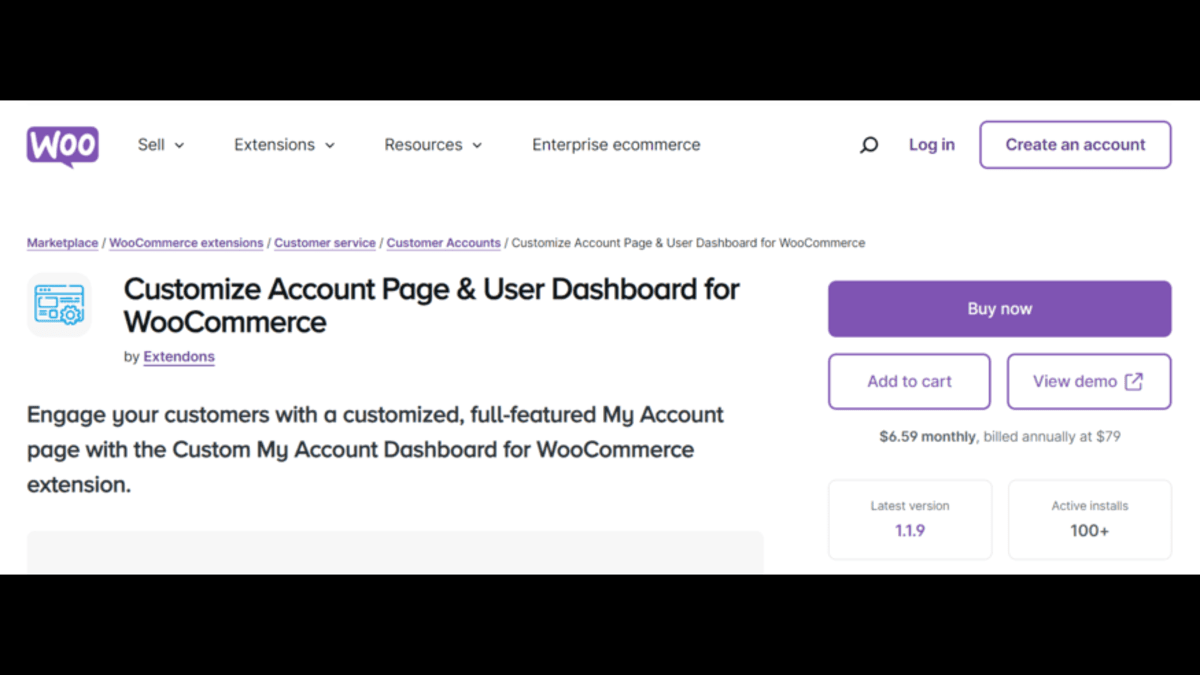Screen dimensions: 1200x675
Task: Click the external link icon on View demo
Action: click(x=1134, y=381)
